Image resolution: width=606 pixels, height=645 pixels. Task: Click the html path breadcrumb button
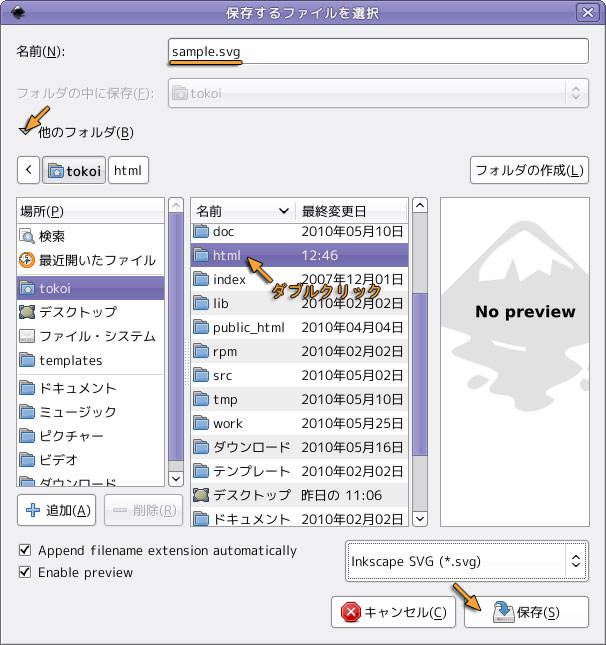pyautogui.click(x=128, y=170)
